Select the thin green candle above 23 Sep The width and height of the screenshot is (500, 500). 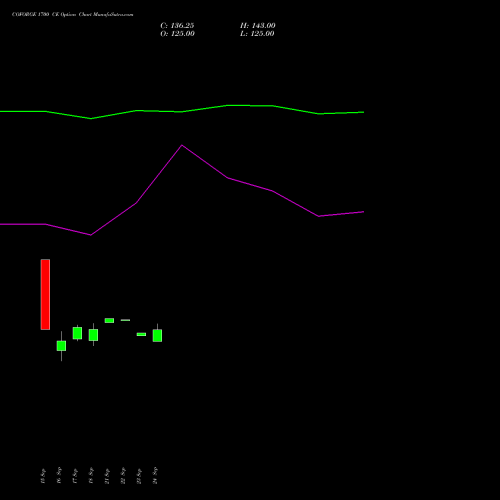point(141,334)
